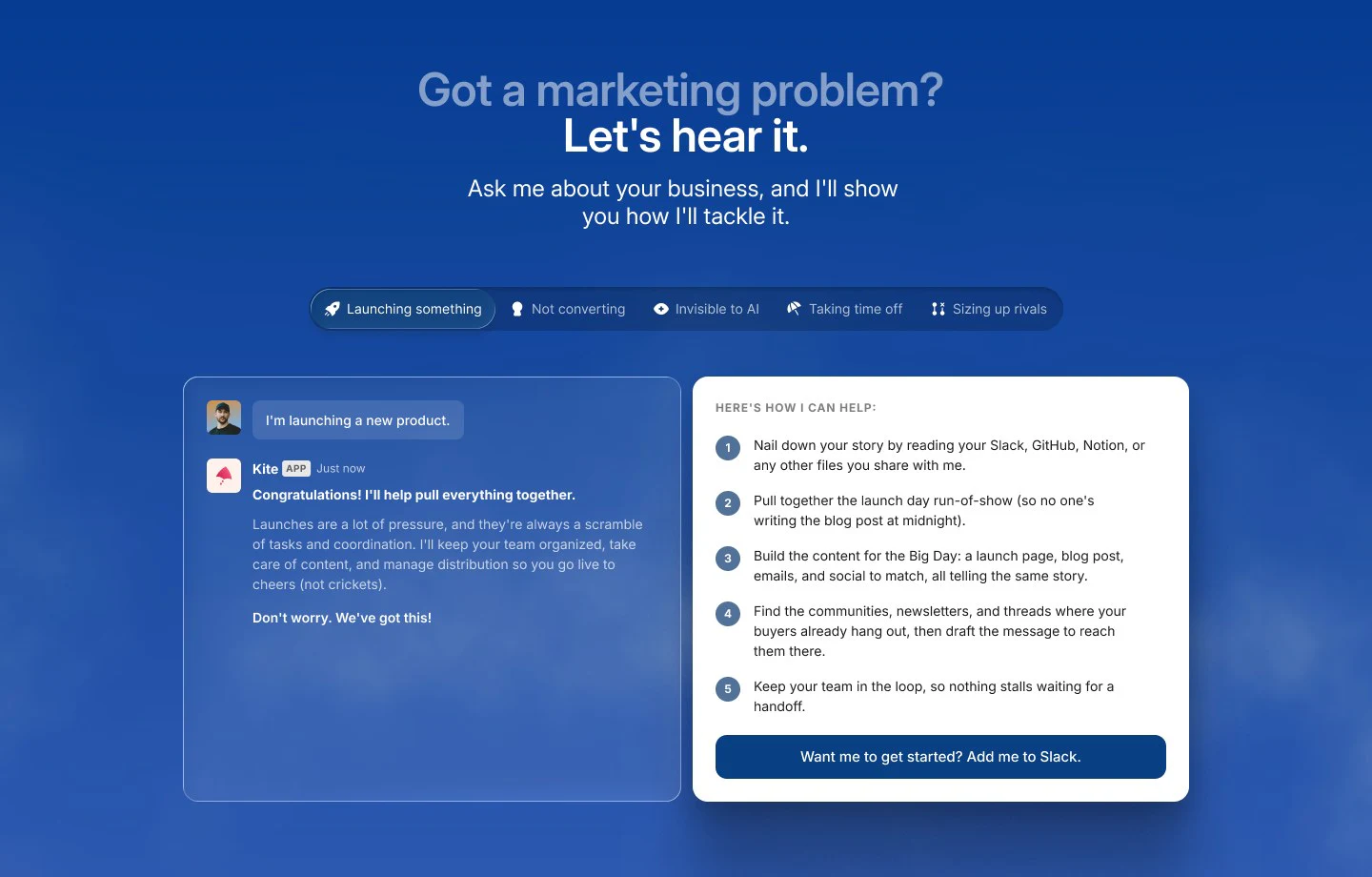
Task: Click the "Build the content for the Big Day" text
Action: tap(938, 566)
